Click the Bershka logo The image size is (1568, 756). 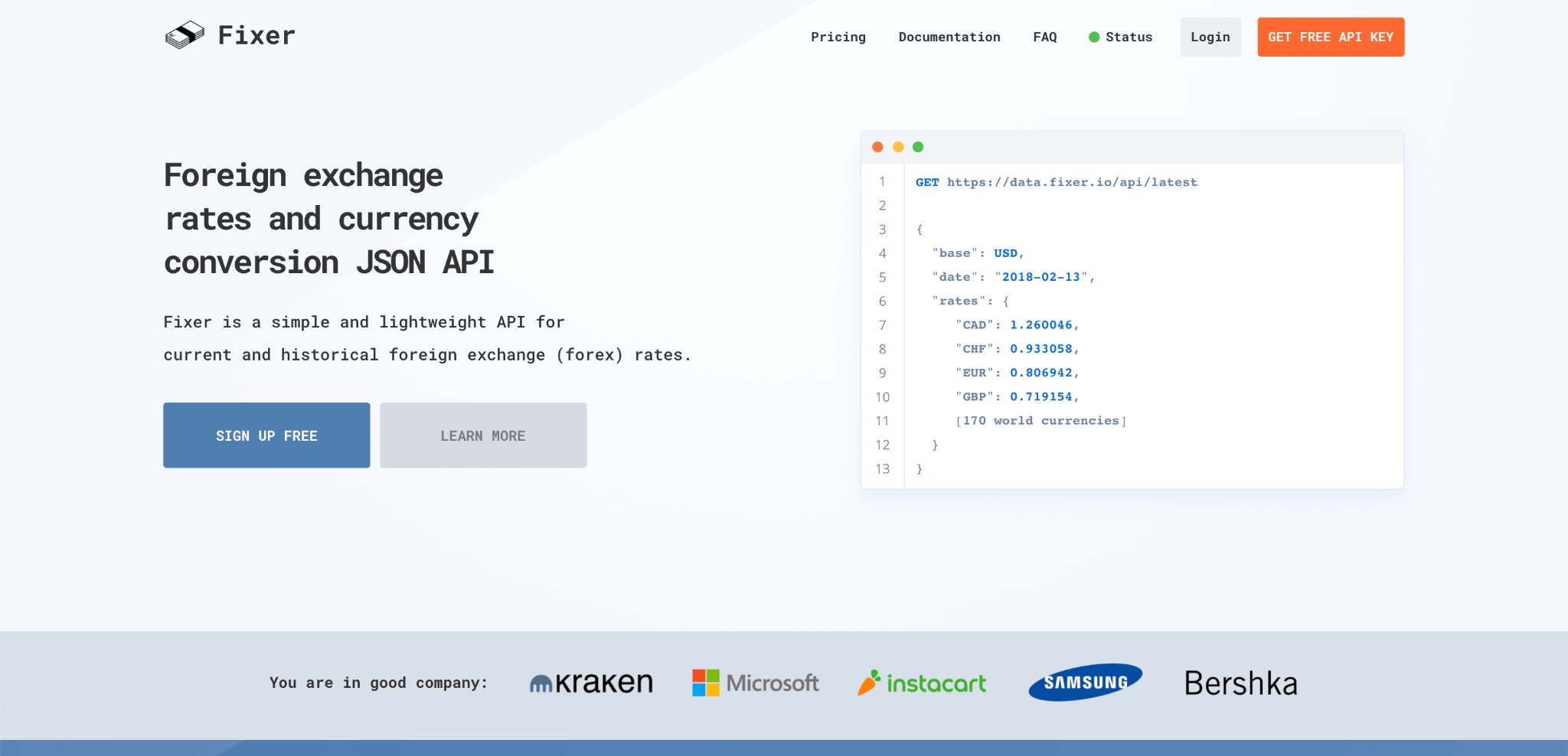[x=1241, y=683]
